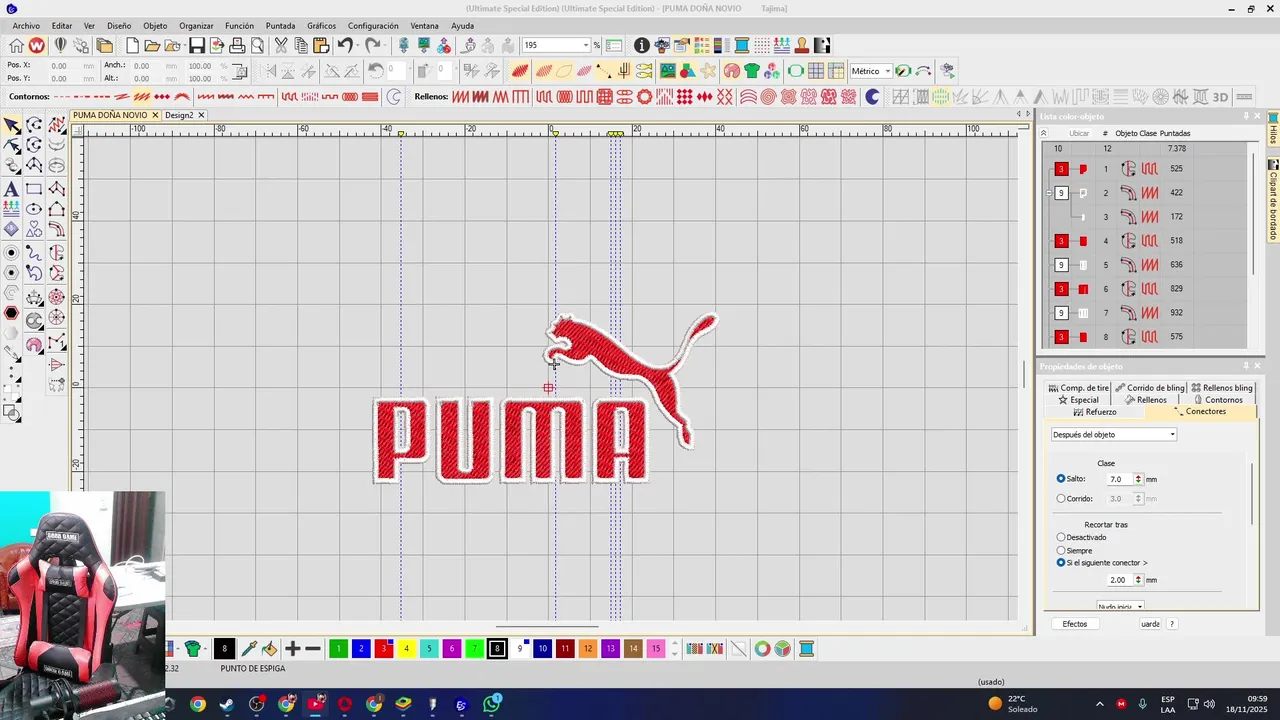This screenshot has width=1280, height=720.
Task: Click the Guardar button in properties
Action: coord(1150,624)
